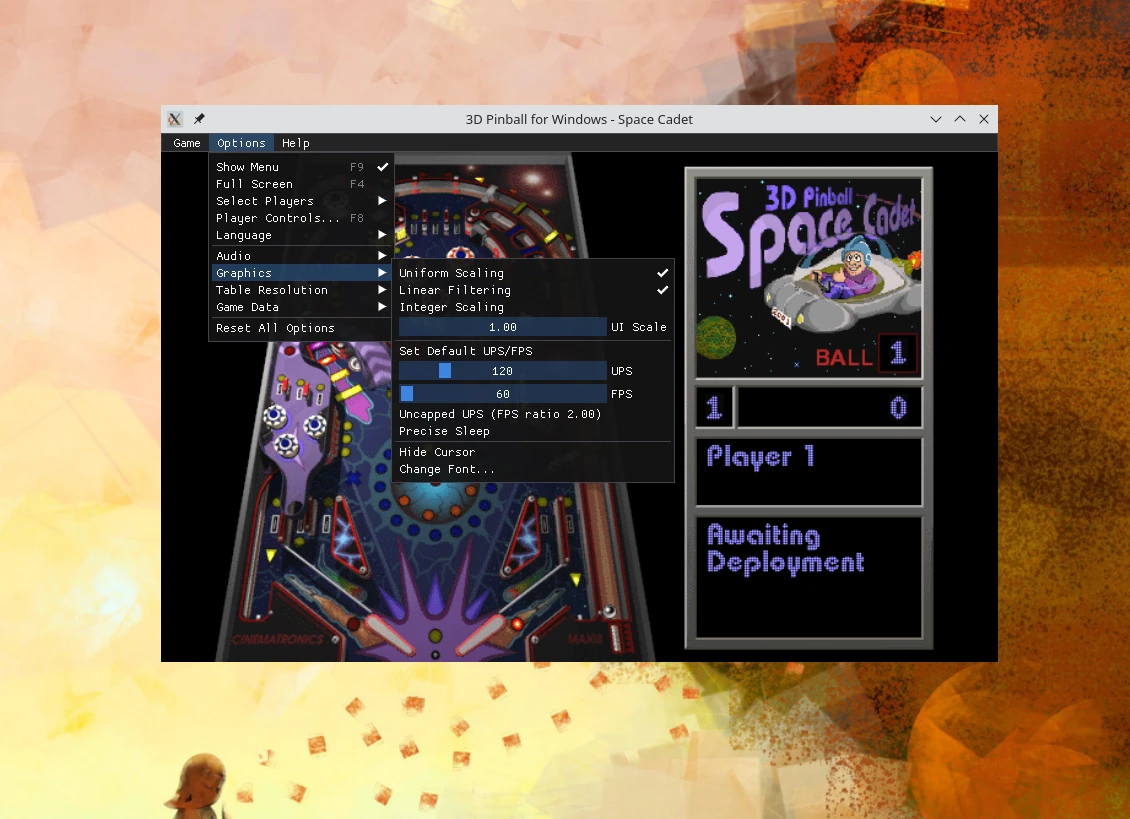Click the window title text
This screenshot has width=1130, height=819.
click(579, 119)
